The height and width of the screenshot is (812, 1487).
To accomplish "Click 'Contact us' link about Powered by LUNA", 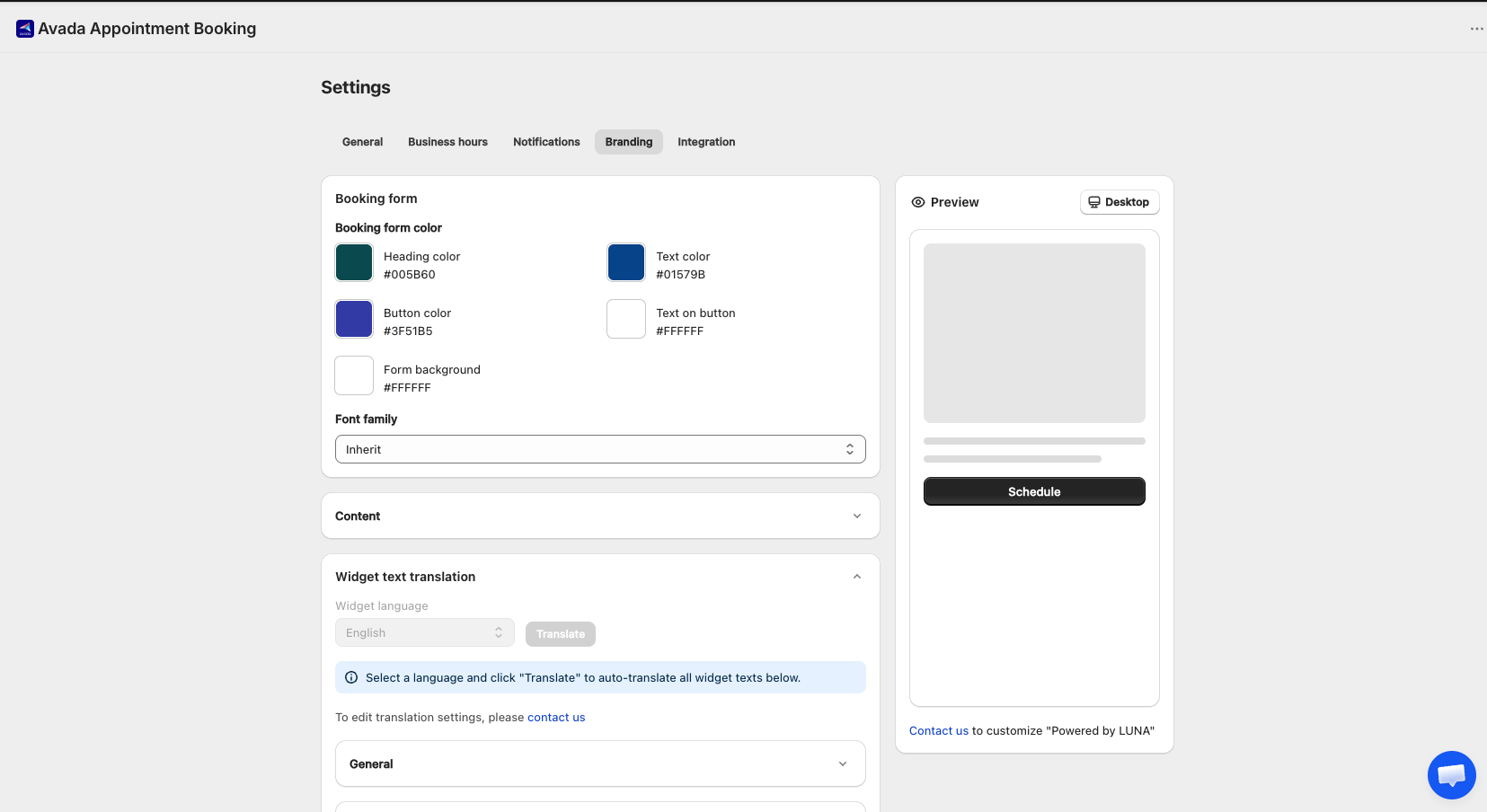I will 939,730.
